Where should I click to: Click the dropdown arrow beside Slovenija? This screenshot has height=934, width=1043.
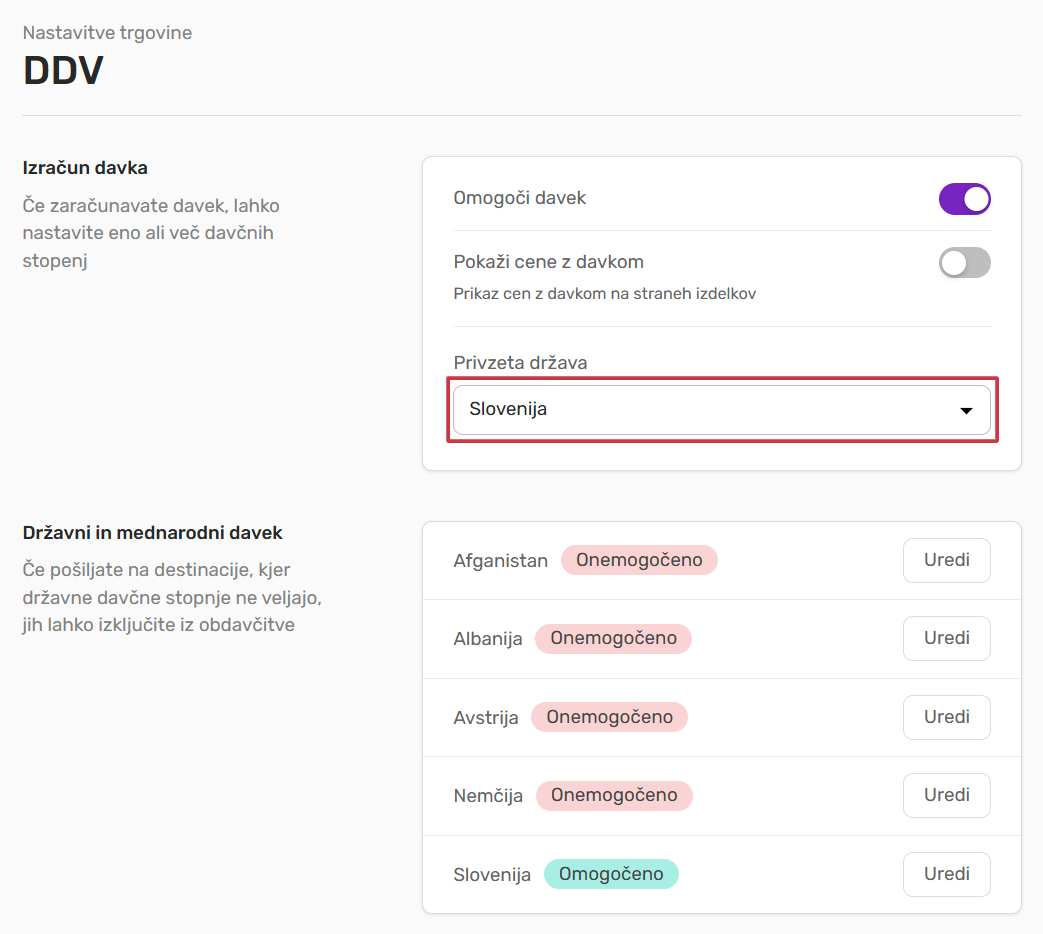pos(966,410)
